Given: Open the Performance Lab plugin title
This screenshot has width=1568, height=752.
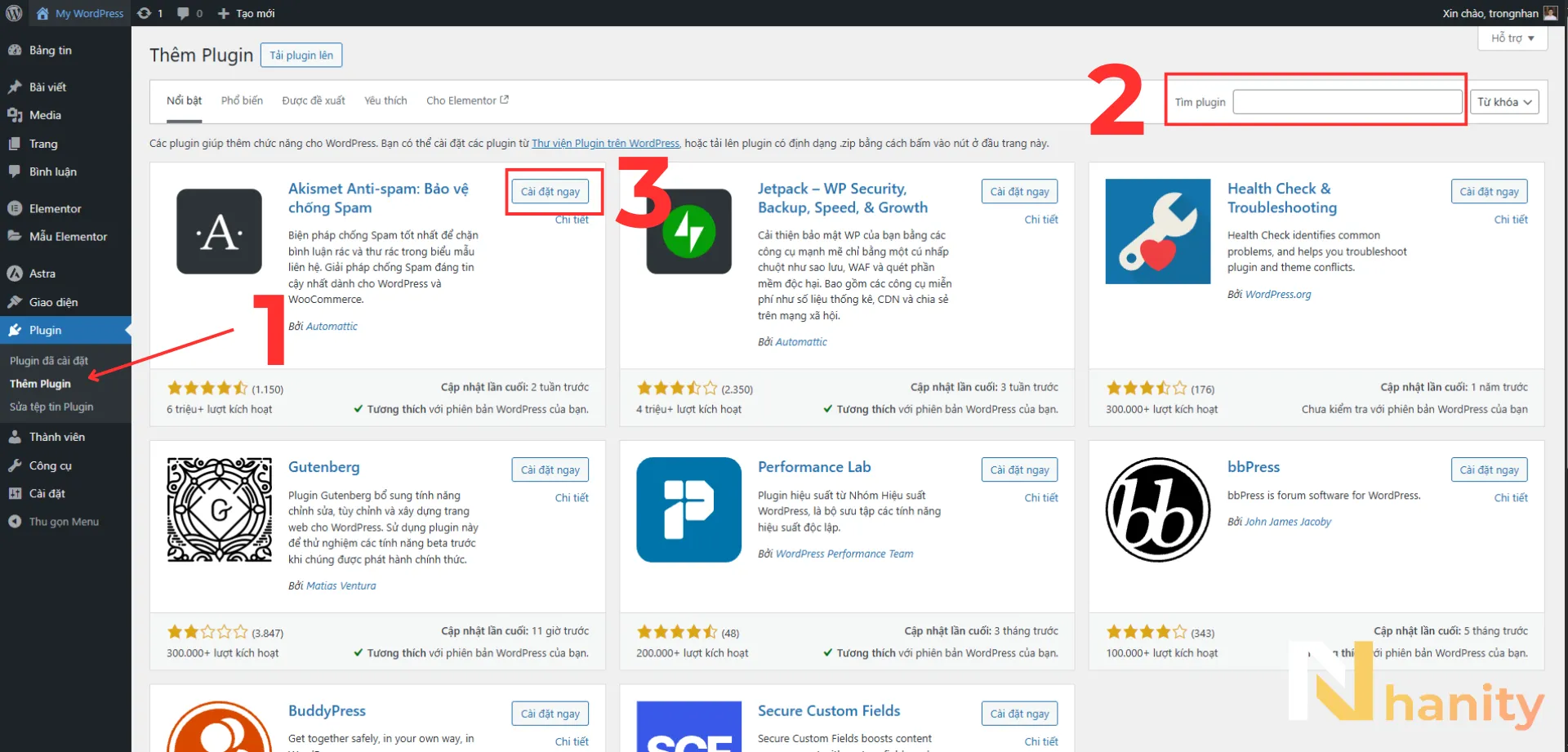Looking at the screenshot, I should point(813,466).
